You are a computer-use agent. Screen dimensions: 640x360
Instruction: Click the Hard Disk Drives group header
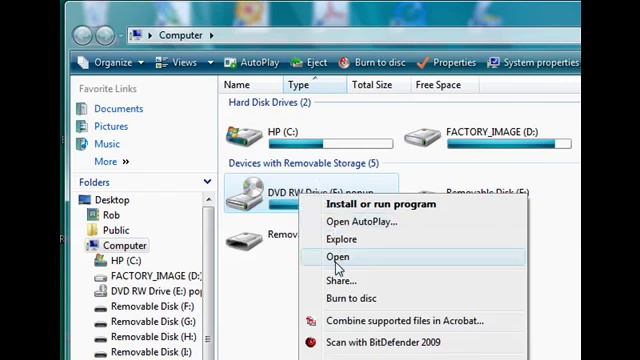[270, 102]
